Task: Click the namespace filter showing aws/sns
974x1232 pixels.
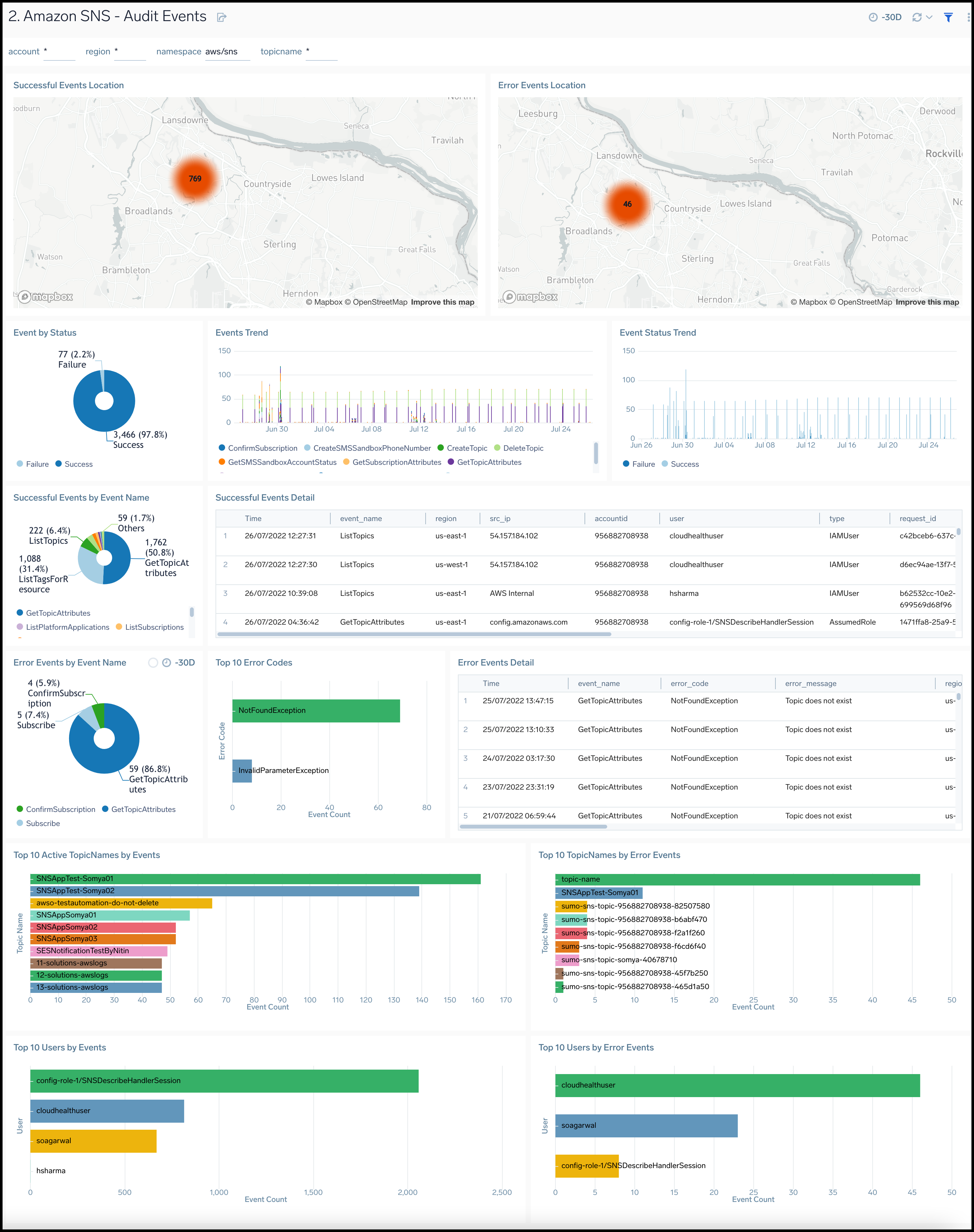Action: coord(227,51)
